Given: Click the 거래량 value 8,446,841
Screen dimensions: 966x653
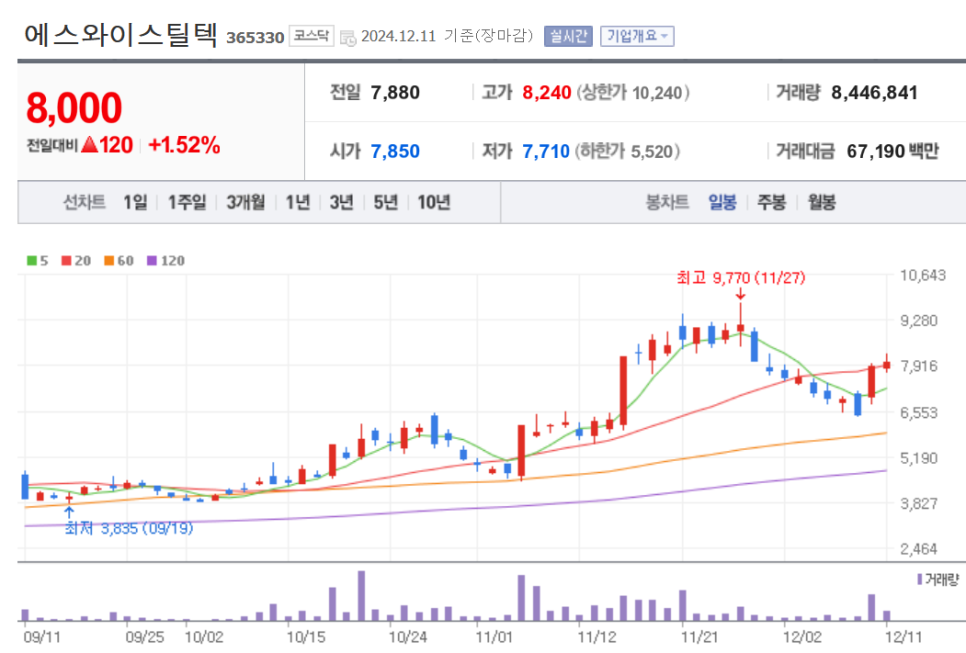Looking at the screenshot, I should pyautogui.click(x=874, y=92).
